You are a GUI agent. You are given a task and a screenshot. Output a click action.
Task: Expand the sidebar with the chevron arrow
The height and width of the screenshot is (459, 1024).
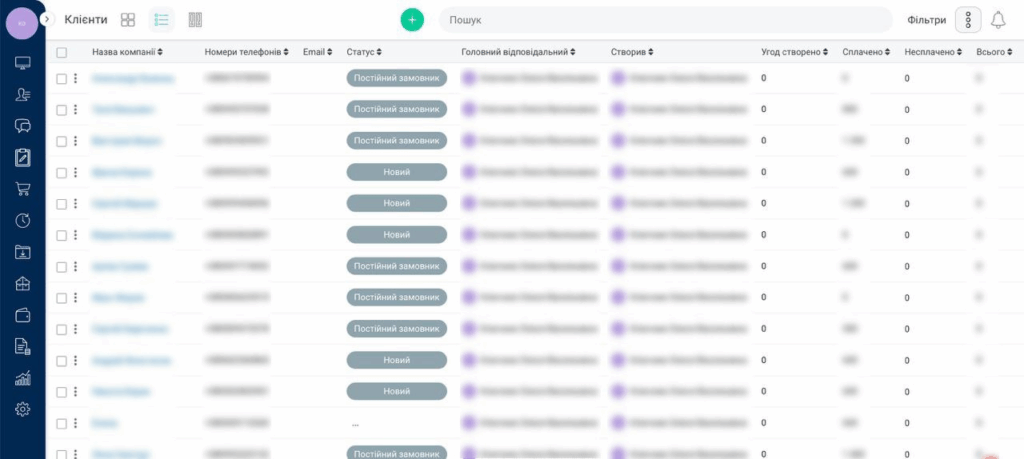pos(46,19)
